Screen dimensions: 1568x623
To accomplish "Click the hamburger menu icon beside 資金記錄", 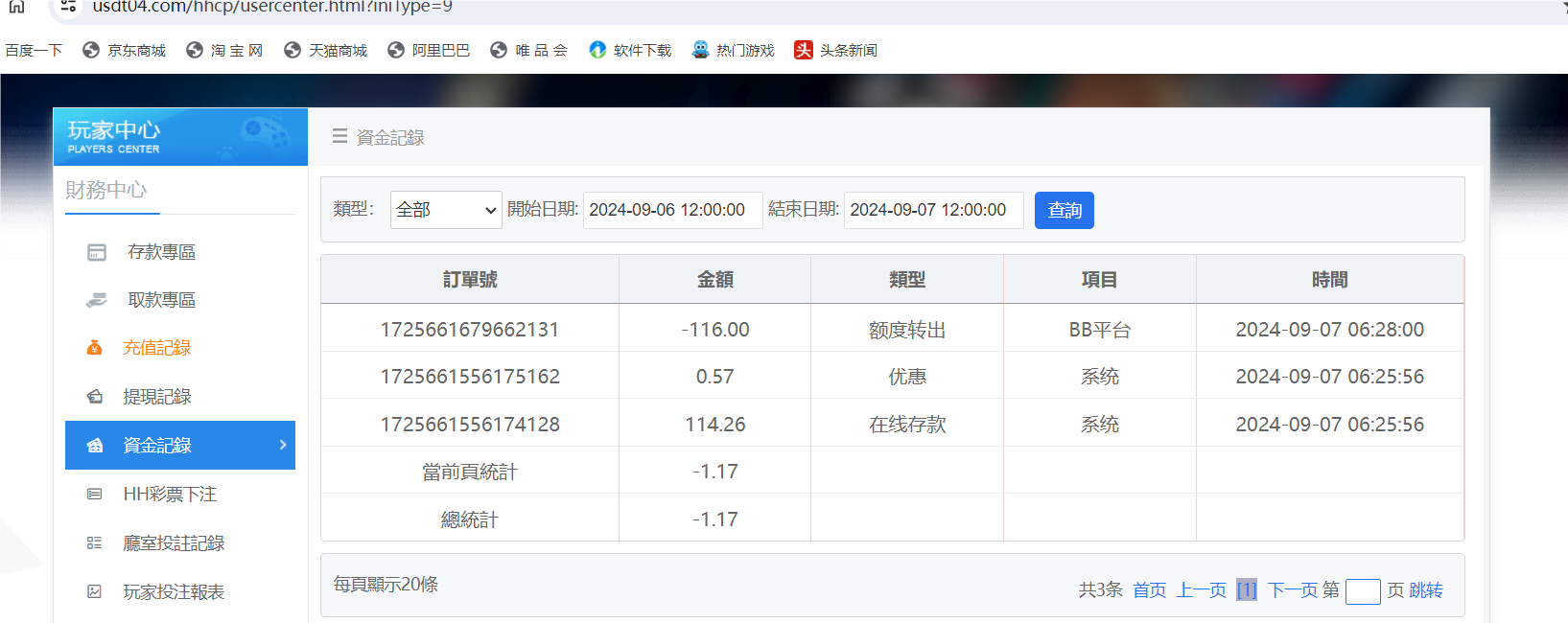I will (339, 137).
